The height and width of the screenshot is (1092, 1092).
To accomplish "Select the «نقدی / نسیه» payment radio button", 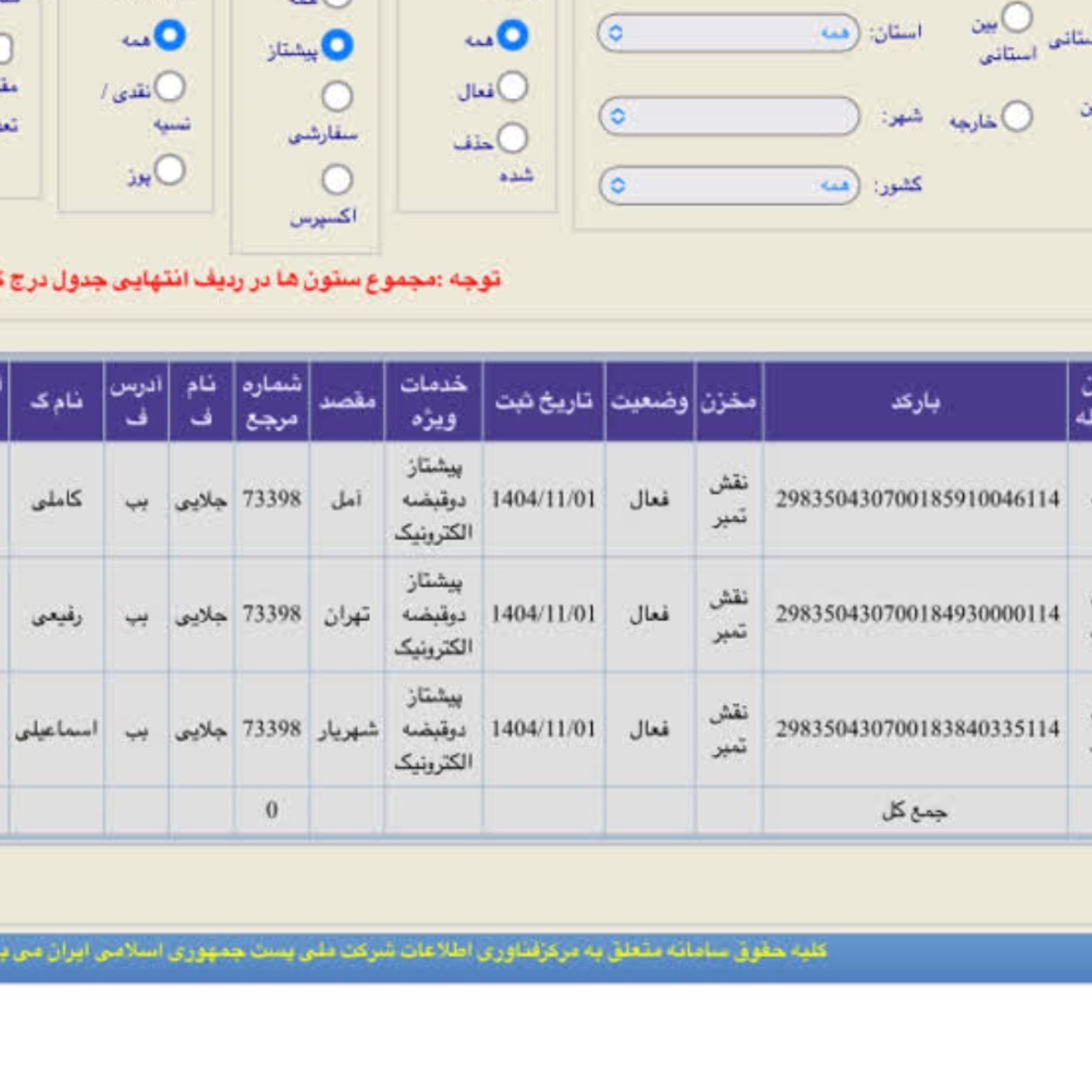I will (x=170, y=87).
